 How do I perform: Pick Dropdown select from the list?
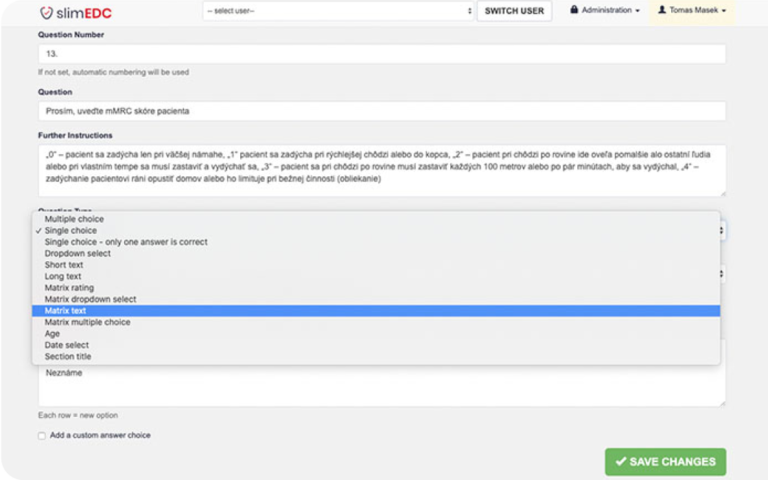[x=376, y=253]
